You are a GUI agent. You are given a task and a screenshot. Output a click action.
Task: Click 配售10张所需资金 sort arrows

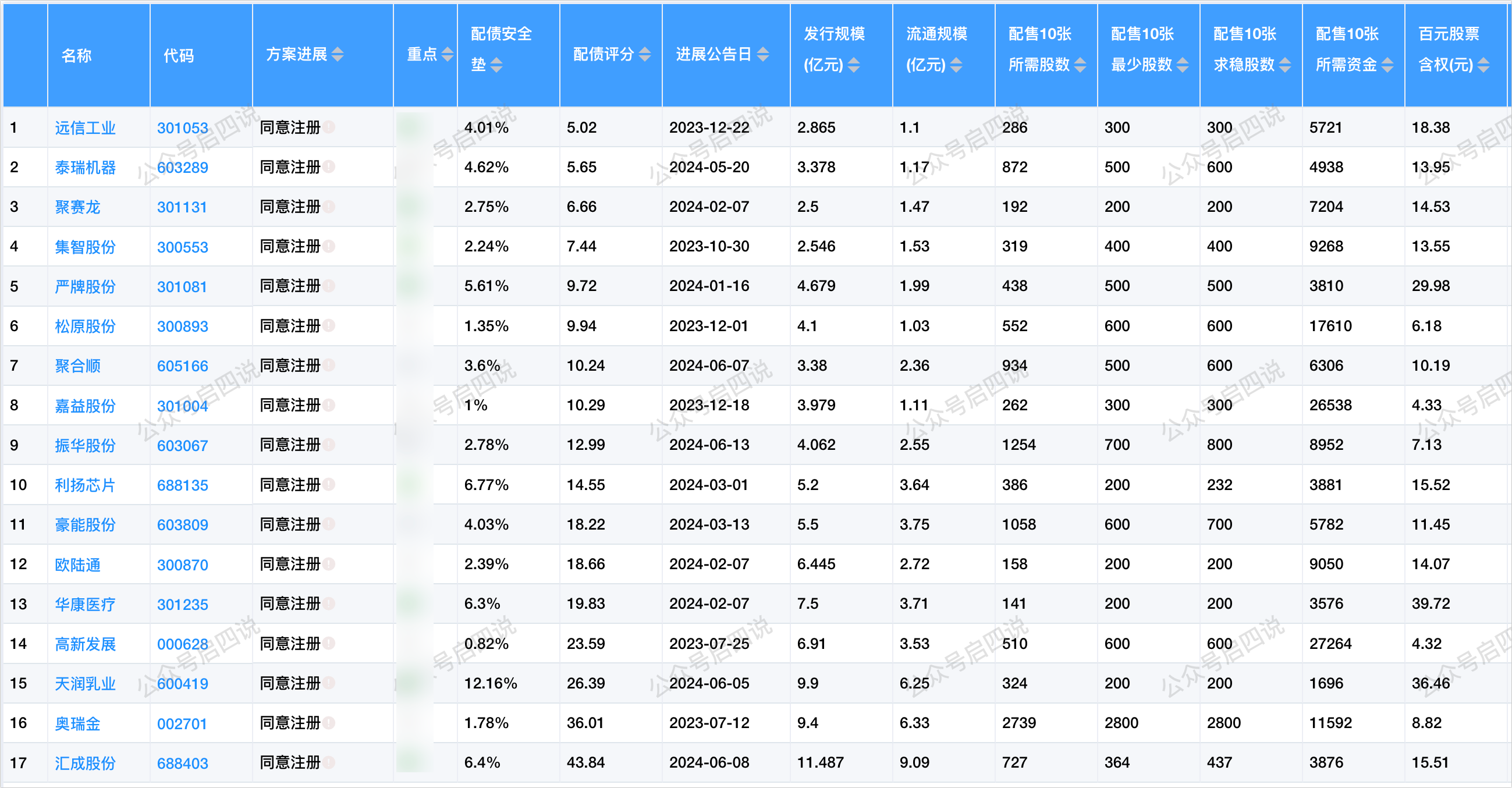[x=1387, y=65]
